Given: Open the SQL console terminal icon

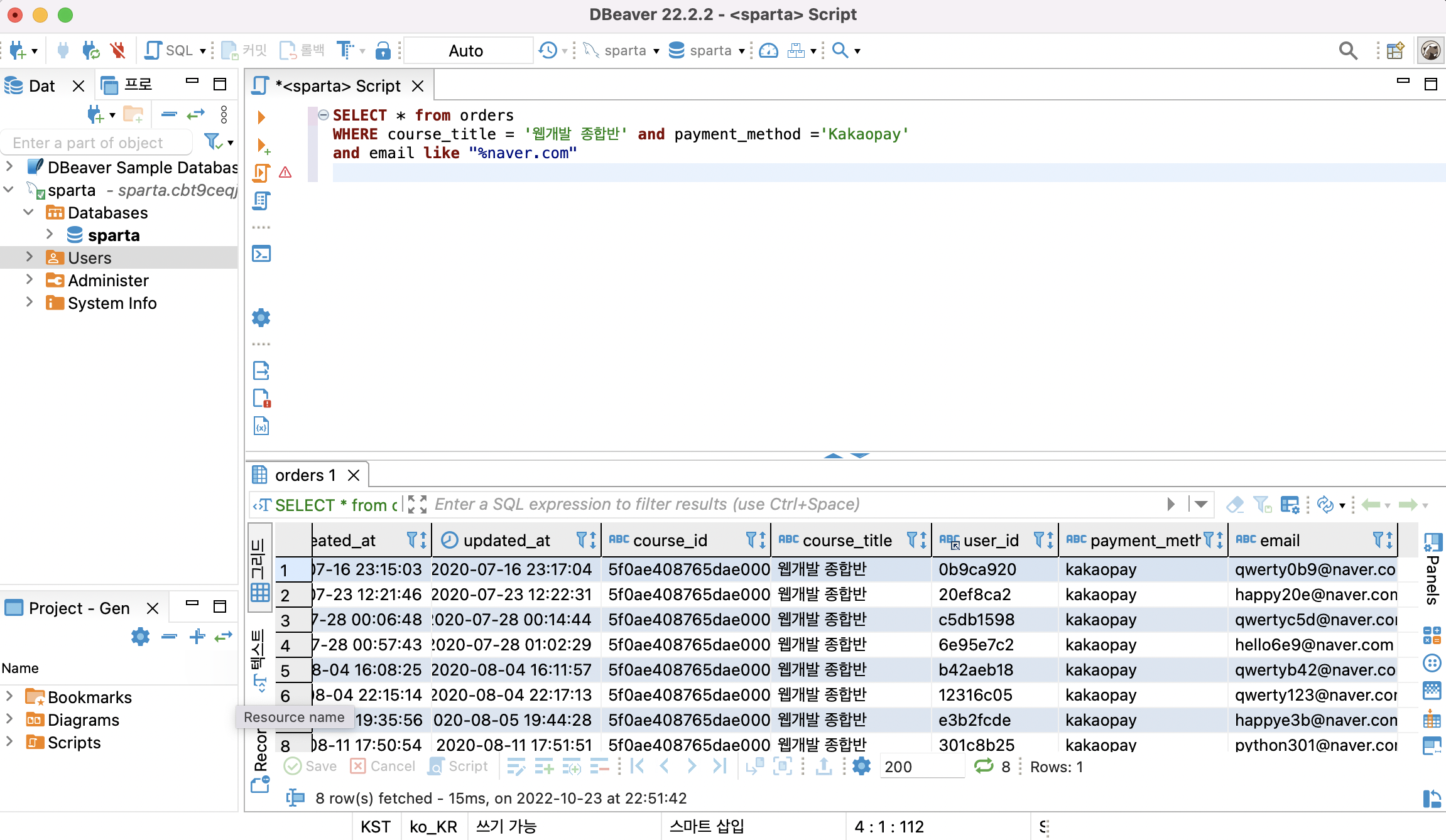Looking at the screenshot, I should (261, 254).
